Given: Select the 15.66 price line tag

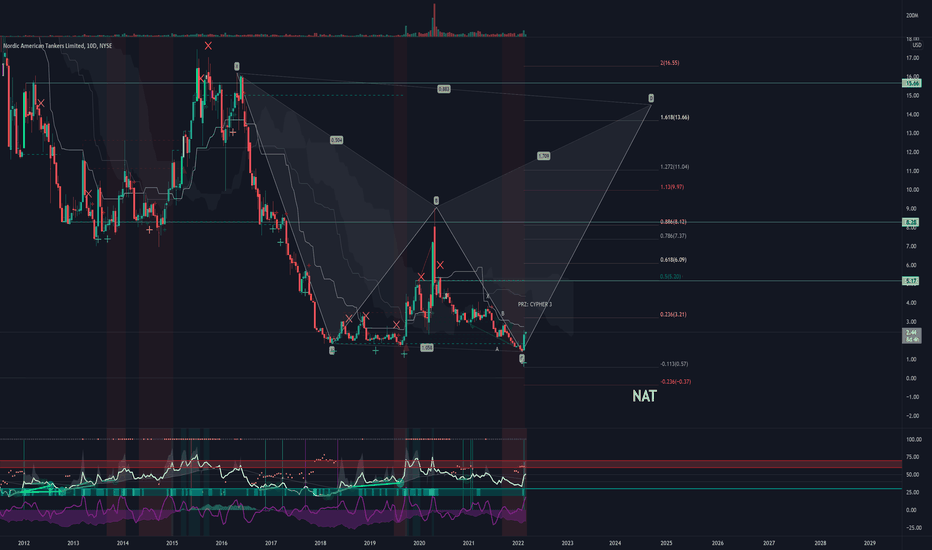Looking at the screenshot, I should 911,83.
